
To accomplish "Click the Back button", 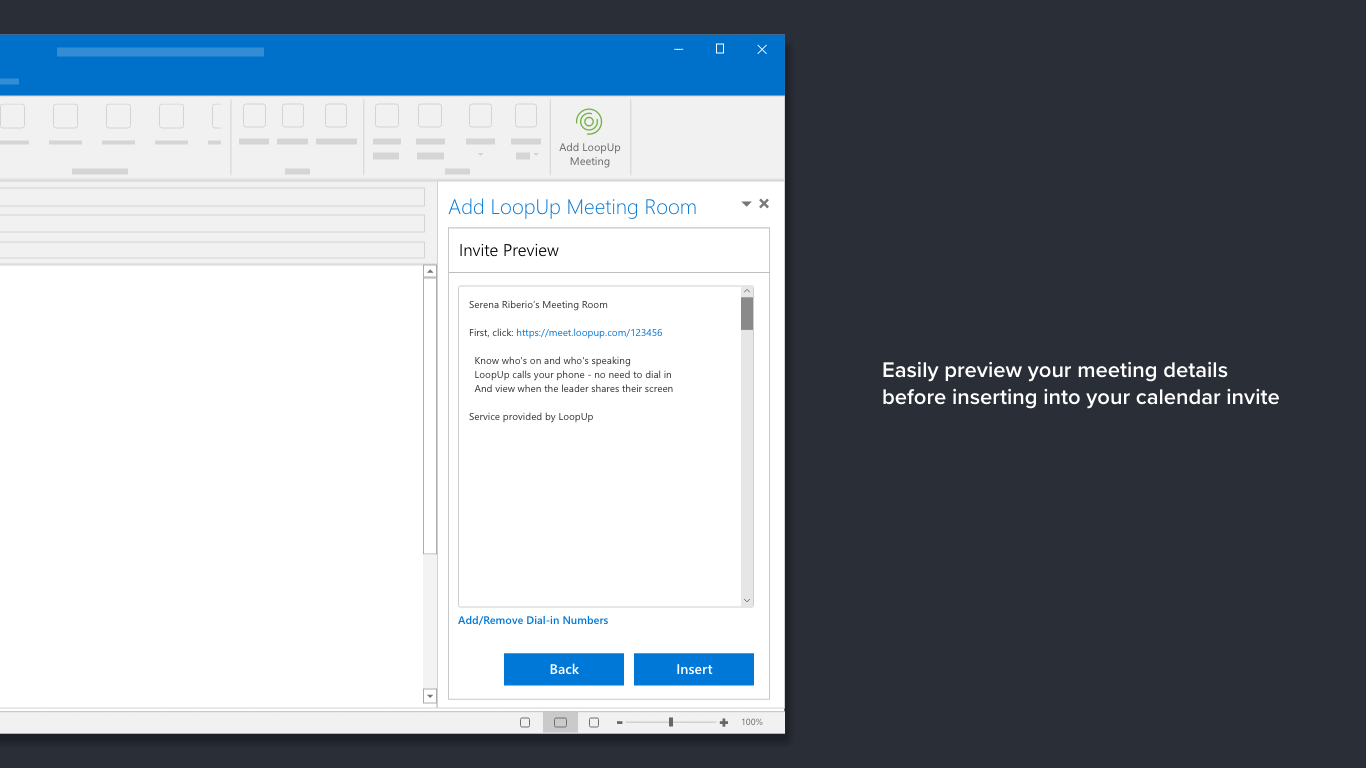I will (564, 669).
